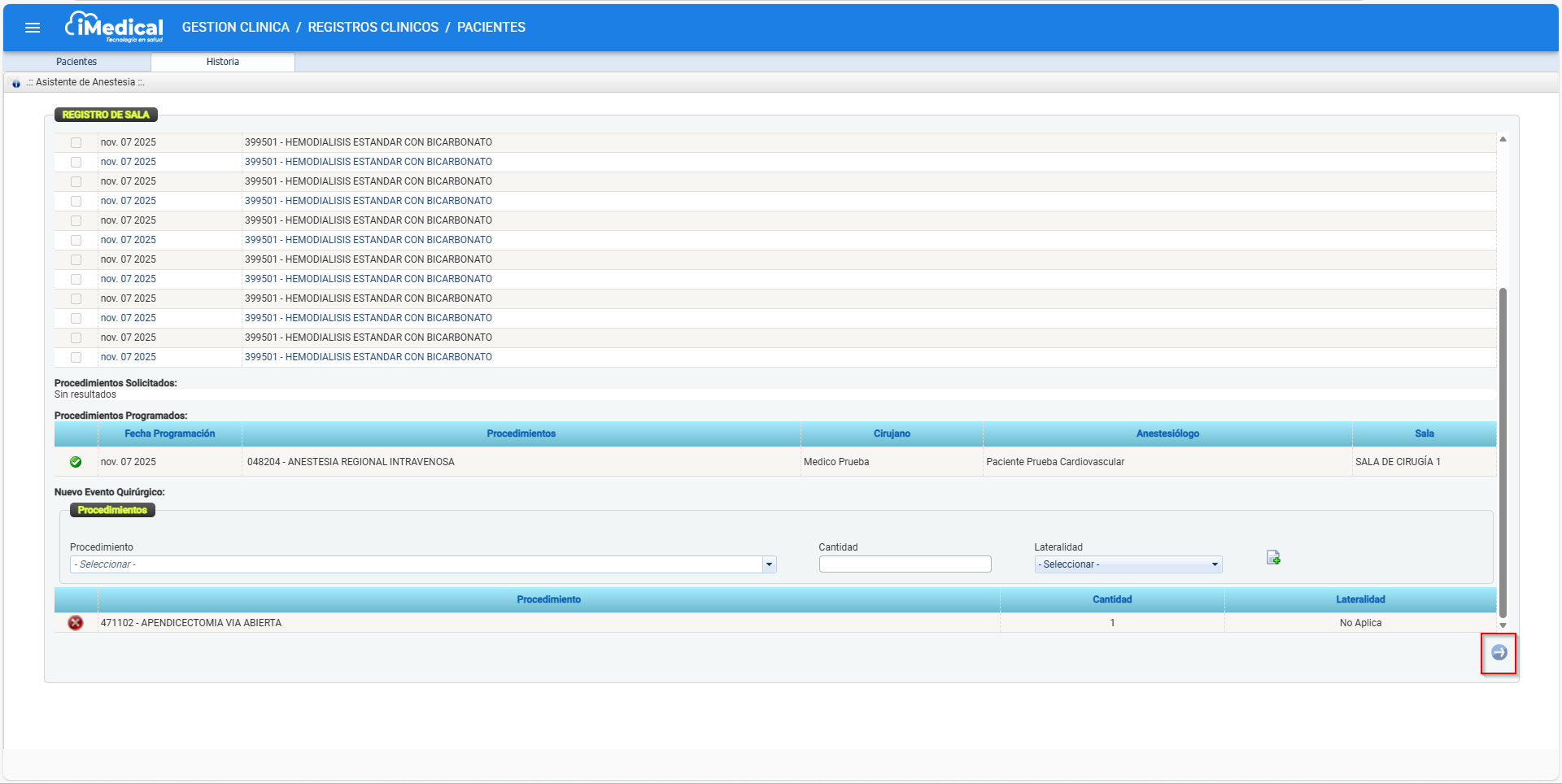1562x784 pixels.
Task: Click the green check icon for ANESTESIA REGIONAL INTRAVENOSA
Action: [x=76, y=462]
